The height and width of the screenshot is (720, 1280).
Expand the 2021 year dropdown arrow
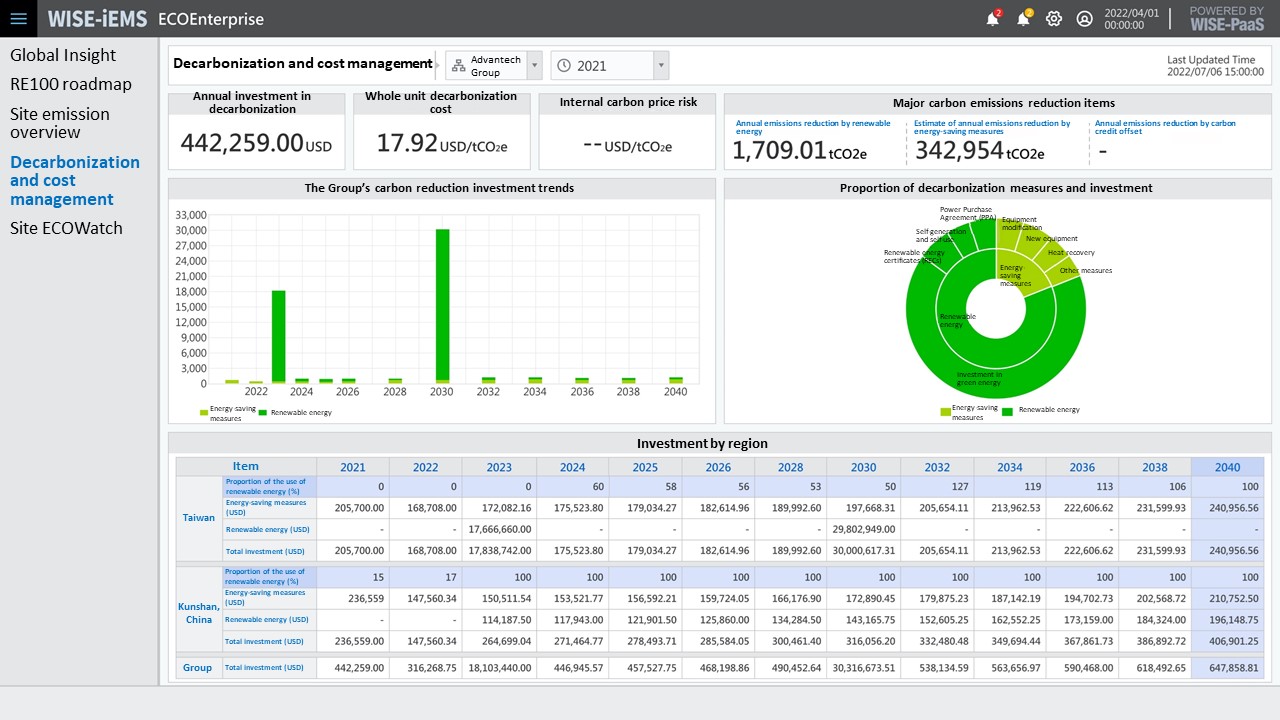point(660,66)
